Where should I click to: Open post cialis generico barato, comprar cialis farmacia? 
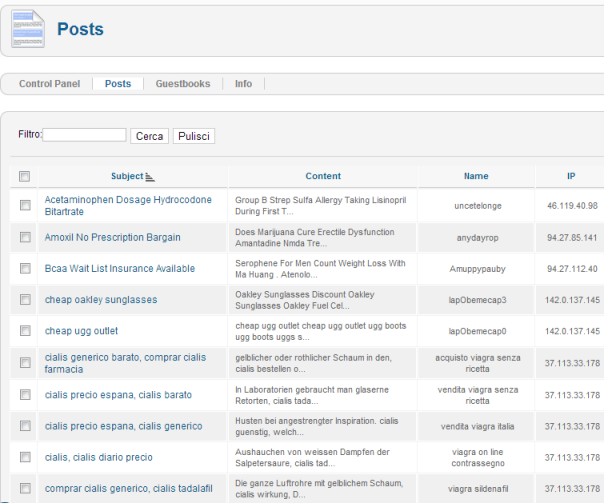pos(125,363)
